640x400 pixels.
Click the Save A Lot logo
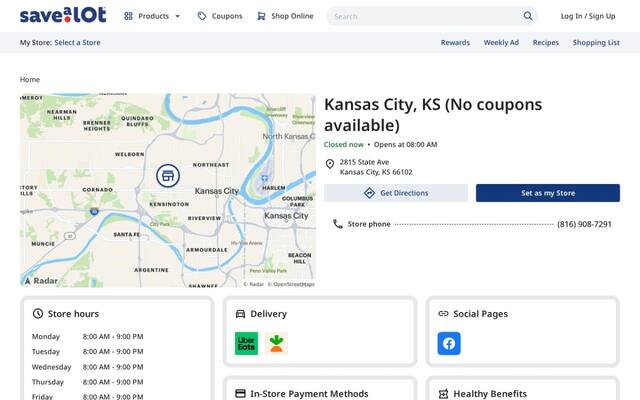(63, 15)
